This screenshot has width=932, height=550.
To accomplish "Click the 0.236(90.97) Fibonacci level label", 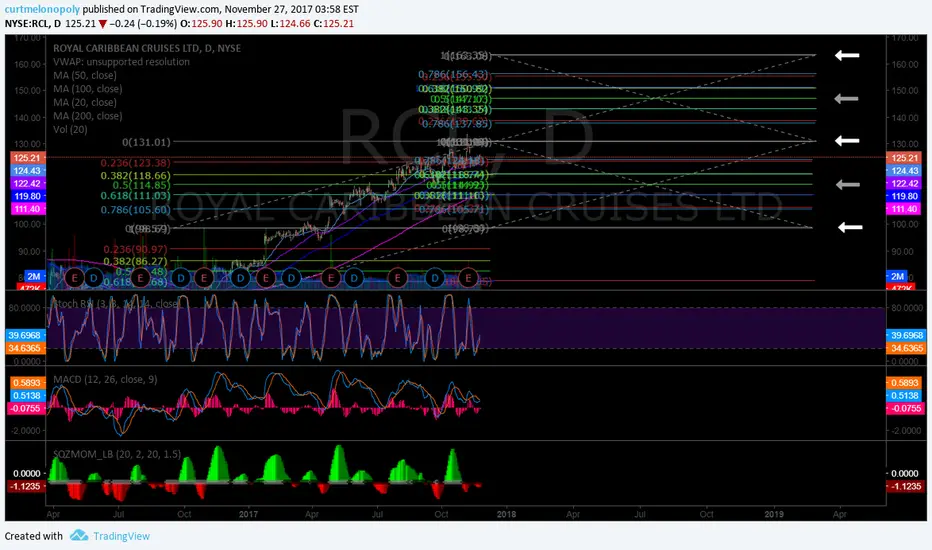I will [x=136, y=250].
